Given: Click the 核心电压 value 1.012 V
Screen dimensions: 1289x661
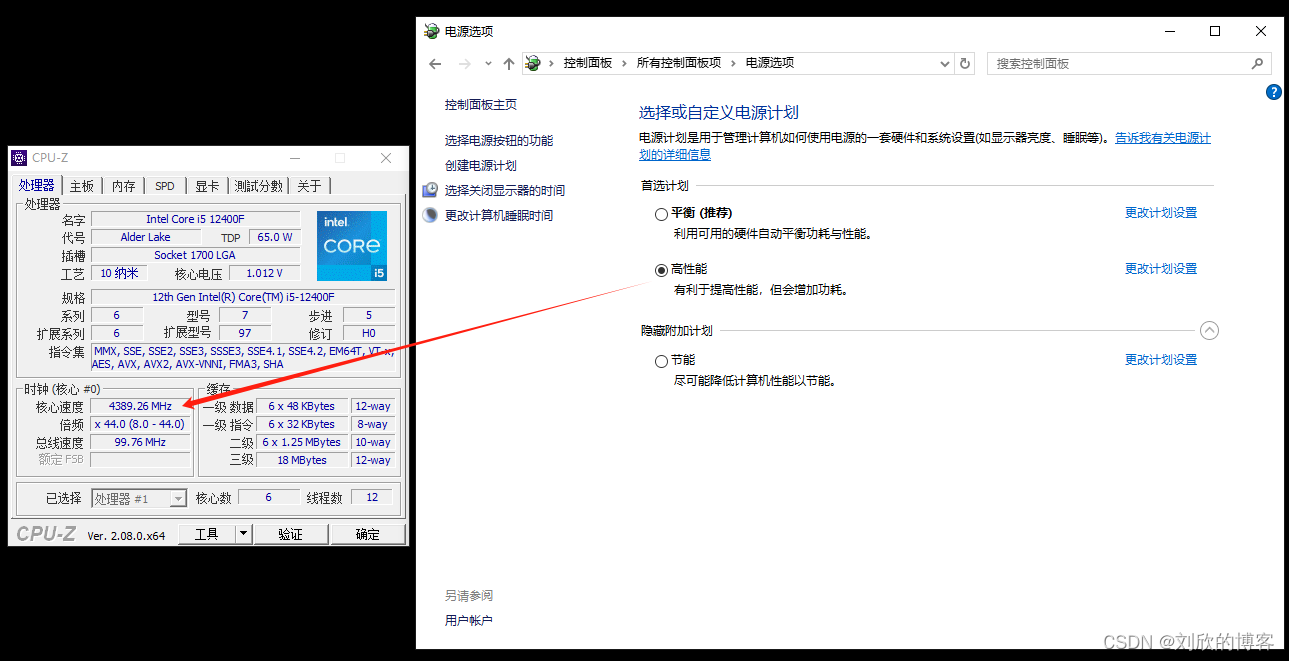Looking at the screenshot, I should click(265, 273).
